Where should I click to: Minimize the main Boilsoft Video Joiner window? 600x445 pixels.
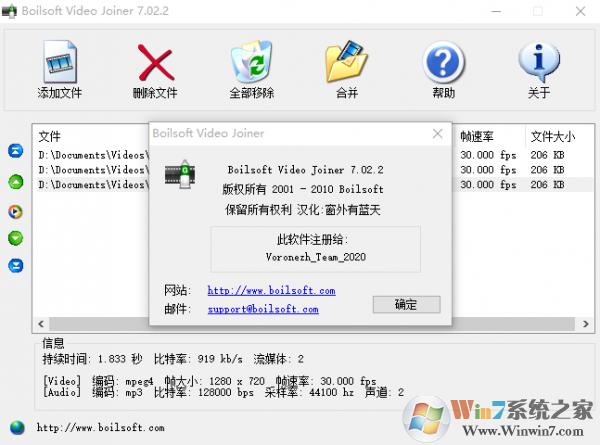click(496, 11)
